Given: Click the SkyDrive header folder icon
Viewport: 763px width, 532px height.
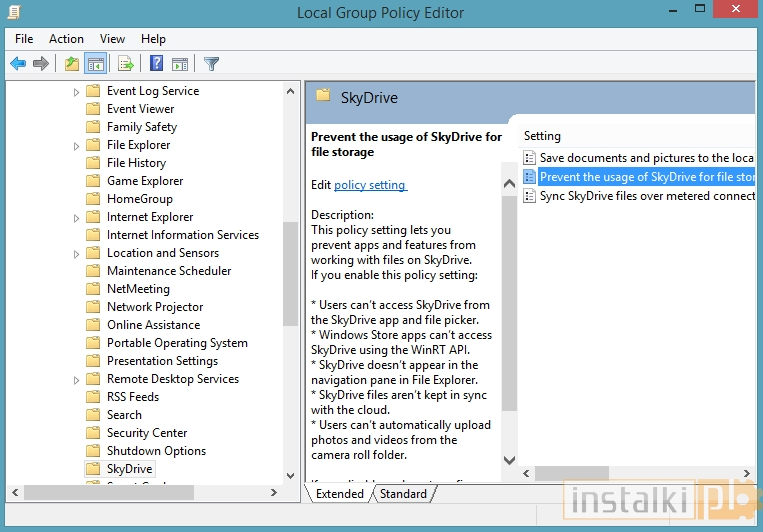Looking at the screenshot, I should [x=323, y=95].
